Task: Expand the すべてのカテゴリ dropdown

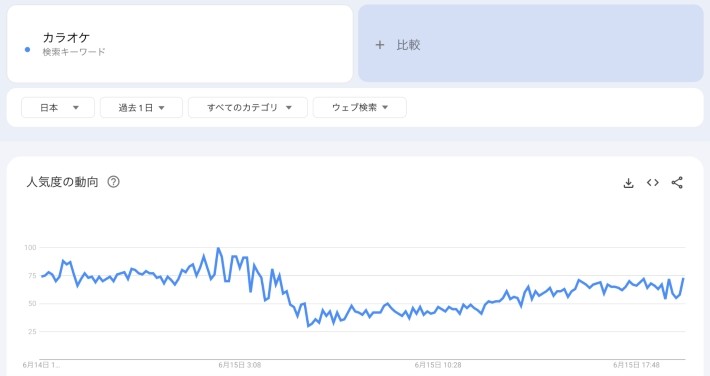Action: coord(248,107)
